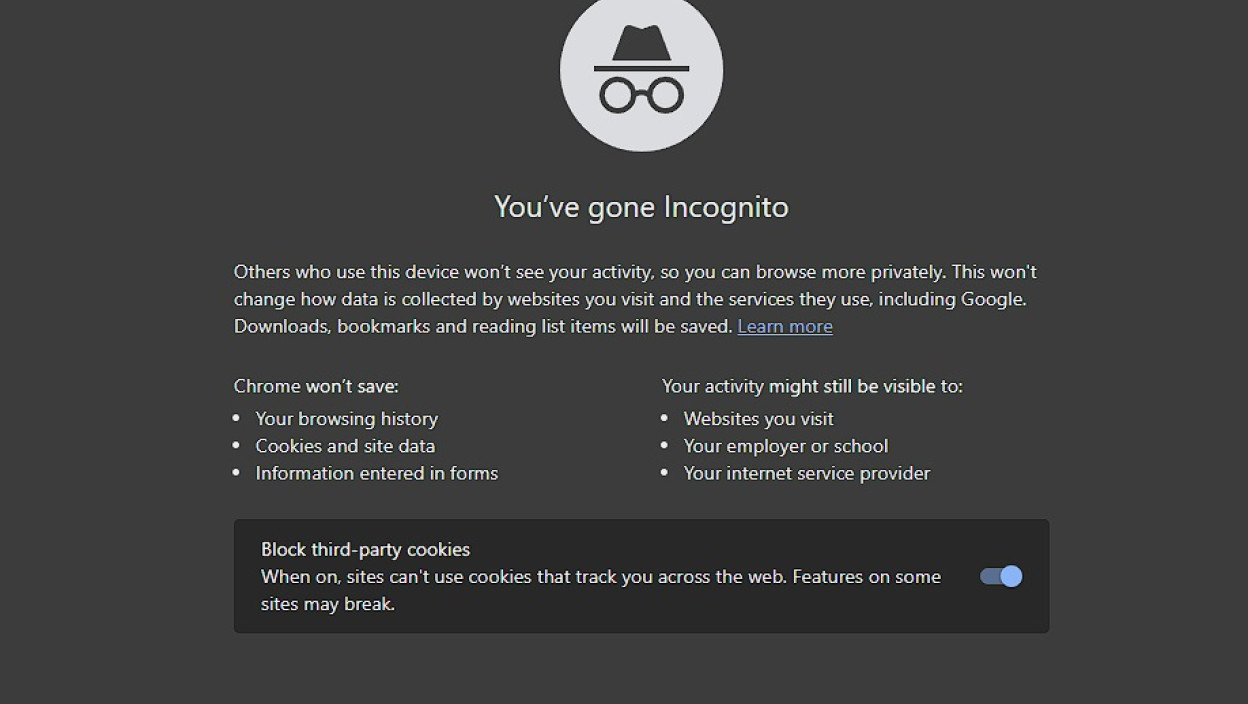Screen dimensions: 1248x704
Task: Click the Your browsing history bullet item
Action: [x=347, y=419]
